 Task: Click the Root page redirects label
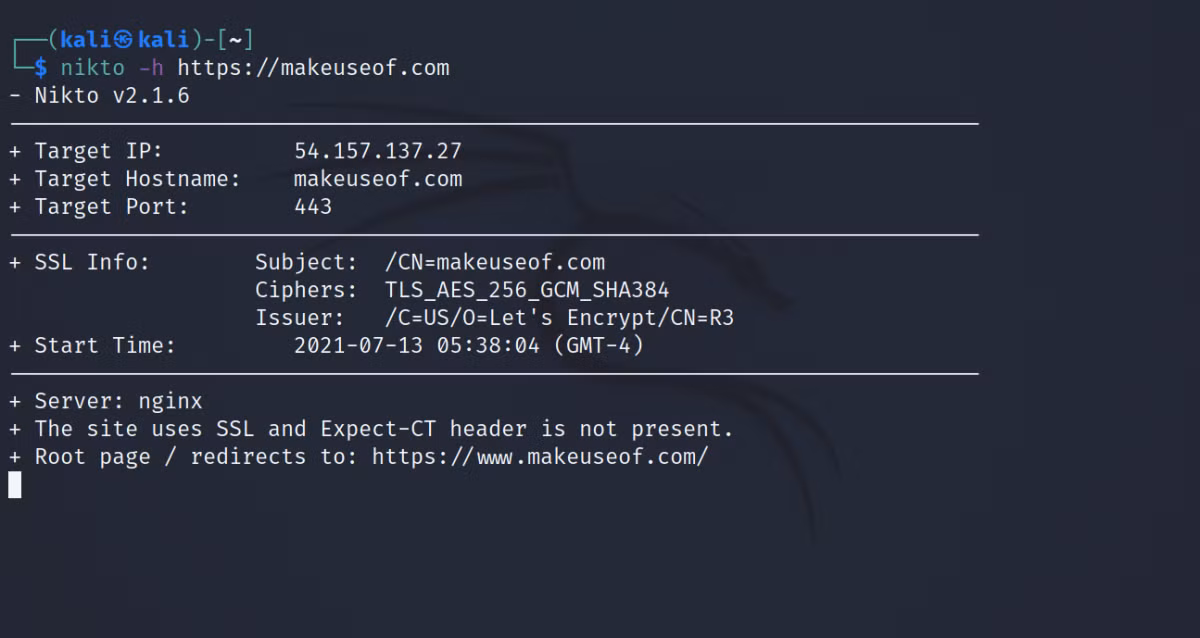(196, 457)
